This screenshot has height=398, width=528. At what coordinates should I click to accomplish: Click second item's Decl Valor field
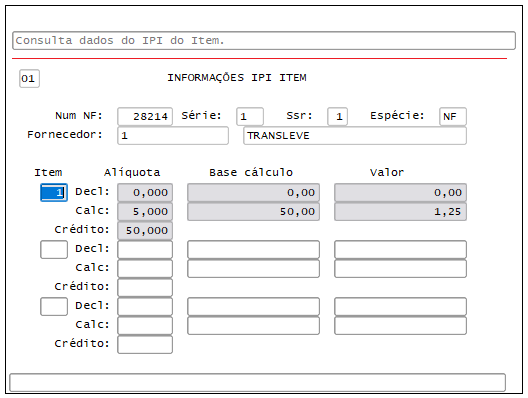[400, 250]
